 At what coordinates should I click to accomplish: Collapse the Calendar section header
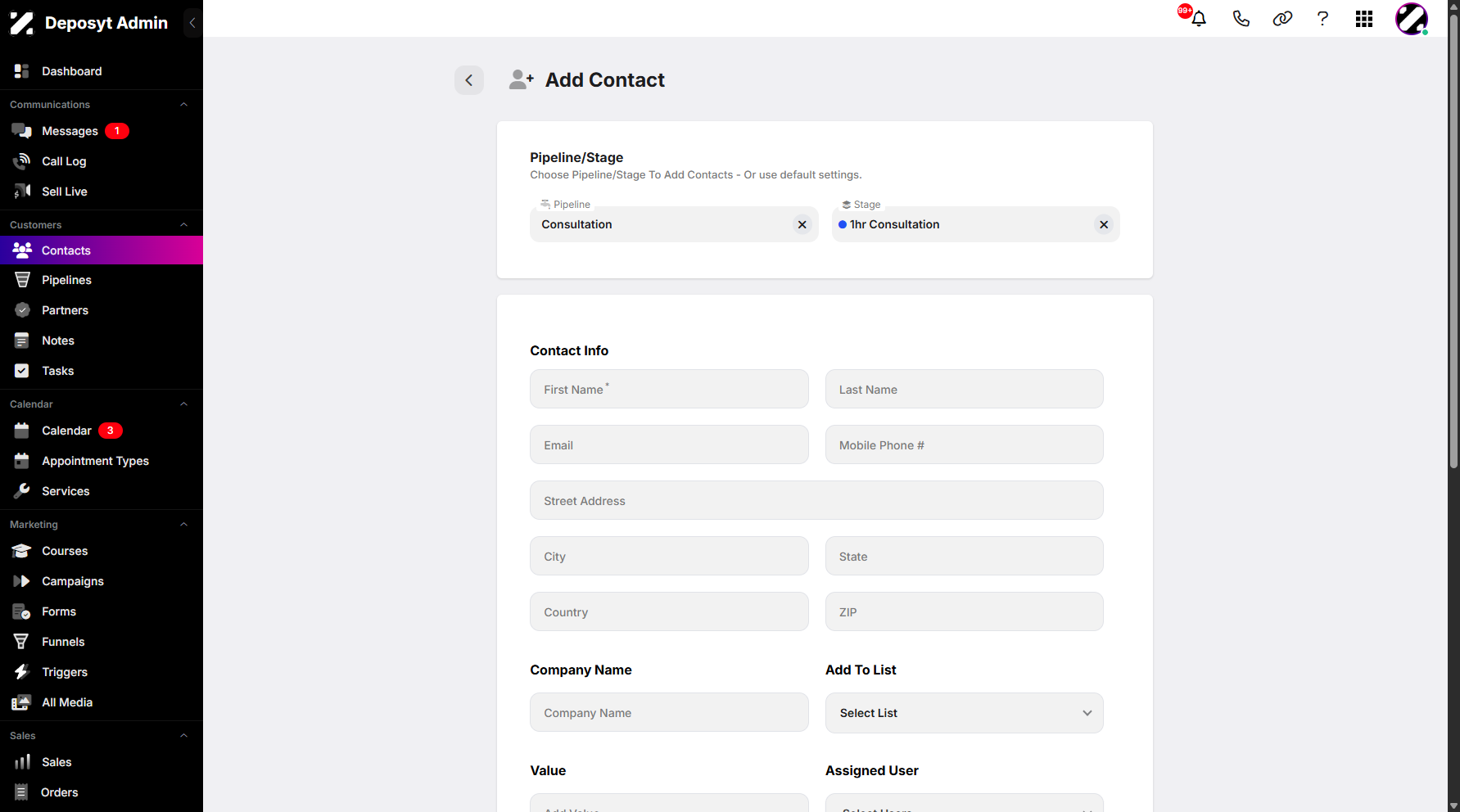pyautogui.click(x=184, y=404)
